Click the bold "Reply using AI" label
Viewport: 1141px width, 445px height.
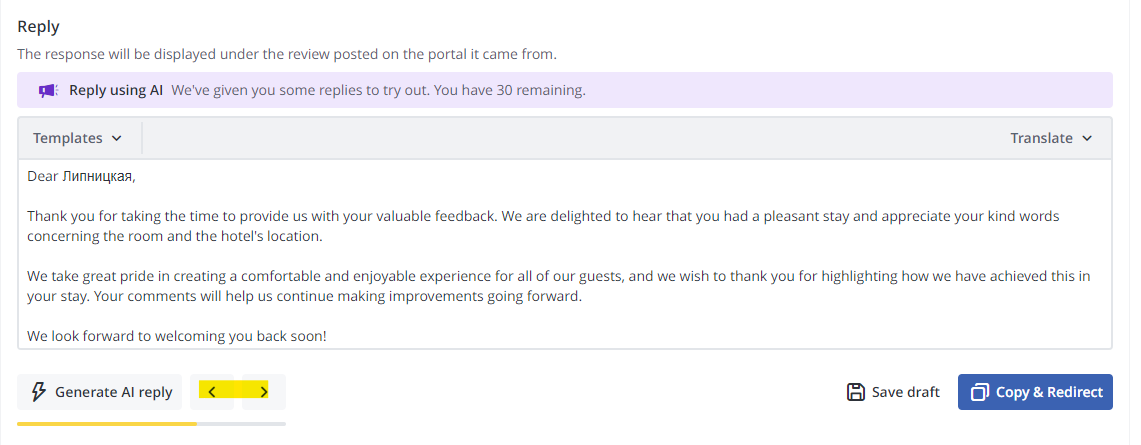(x=116, y=91)
